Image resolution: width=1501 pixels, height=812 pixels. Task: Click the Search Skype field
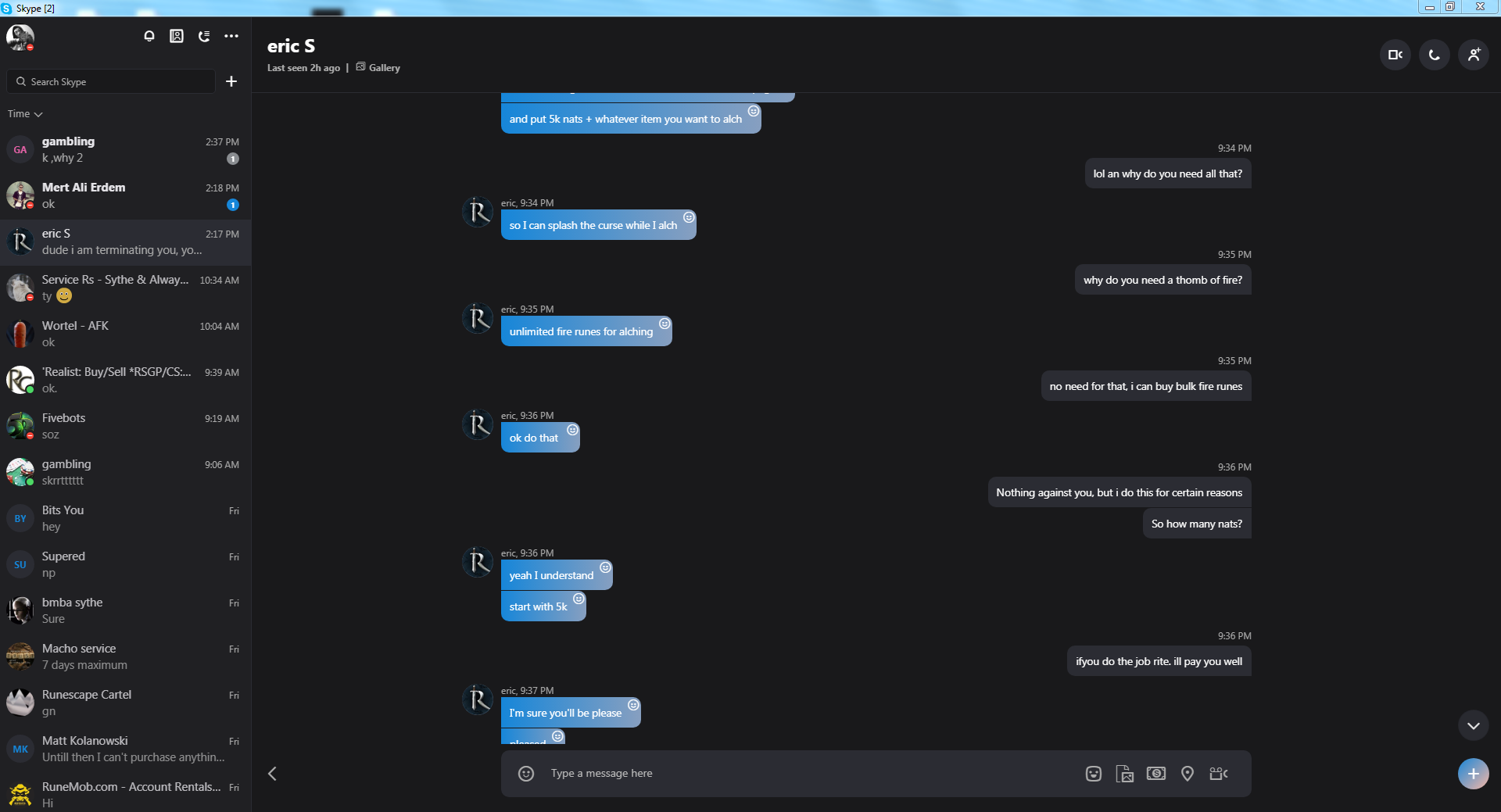pos(111,81)
